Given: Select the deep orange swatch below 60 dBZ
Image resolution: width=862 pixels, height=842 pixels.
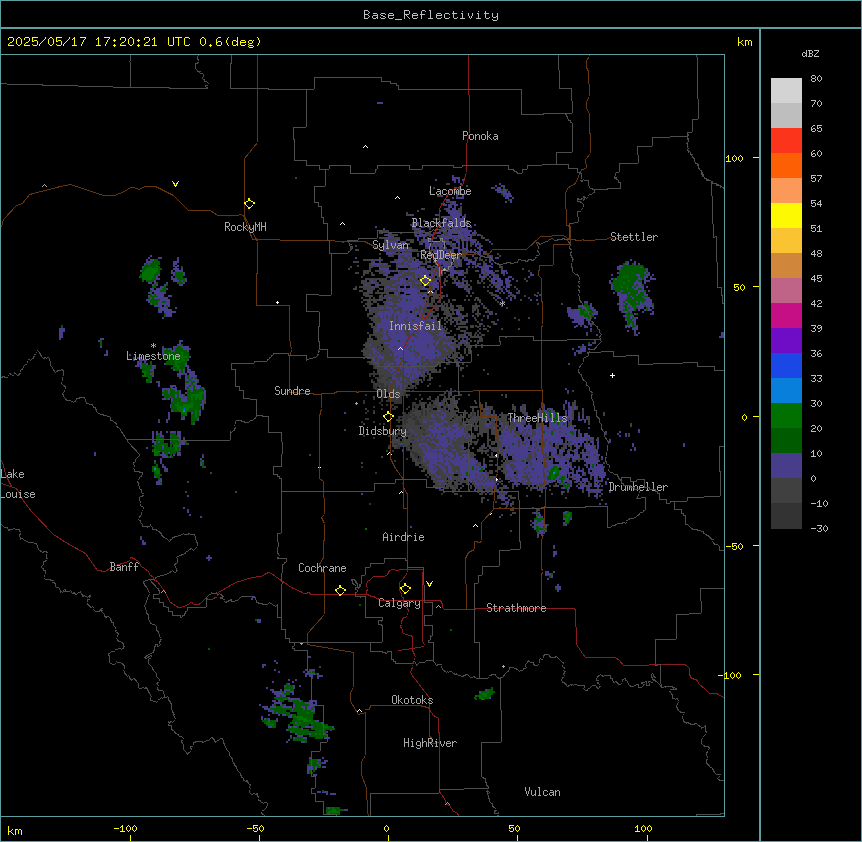Looking at the screenshot, I should point(786,165).
